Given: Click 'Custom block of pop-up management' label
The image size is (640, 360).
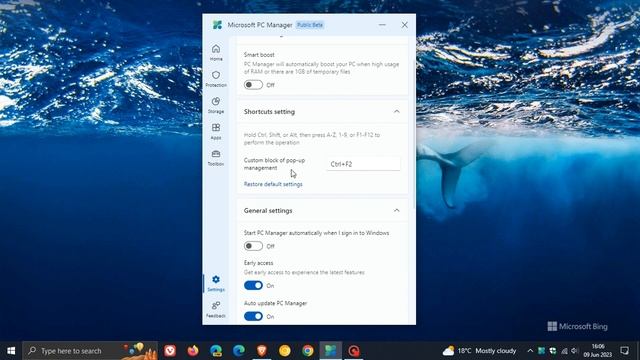Looking at the screenshot, I should coord(274,164).
